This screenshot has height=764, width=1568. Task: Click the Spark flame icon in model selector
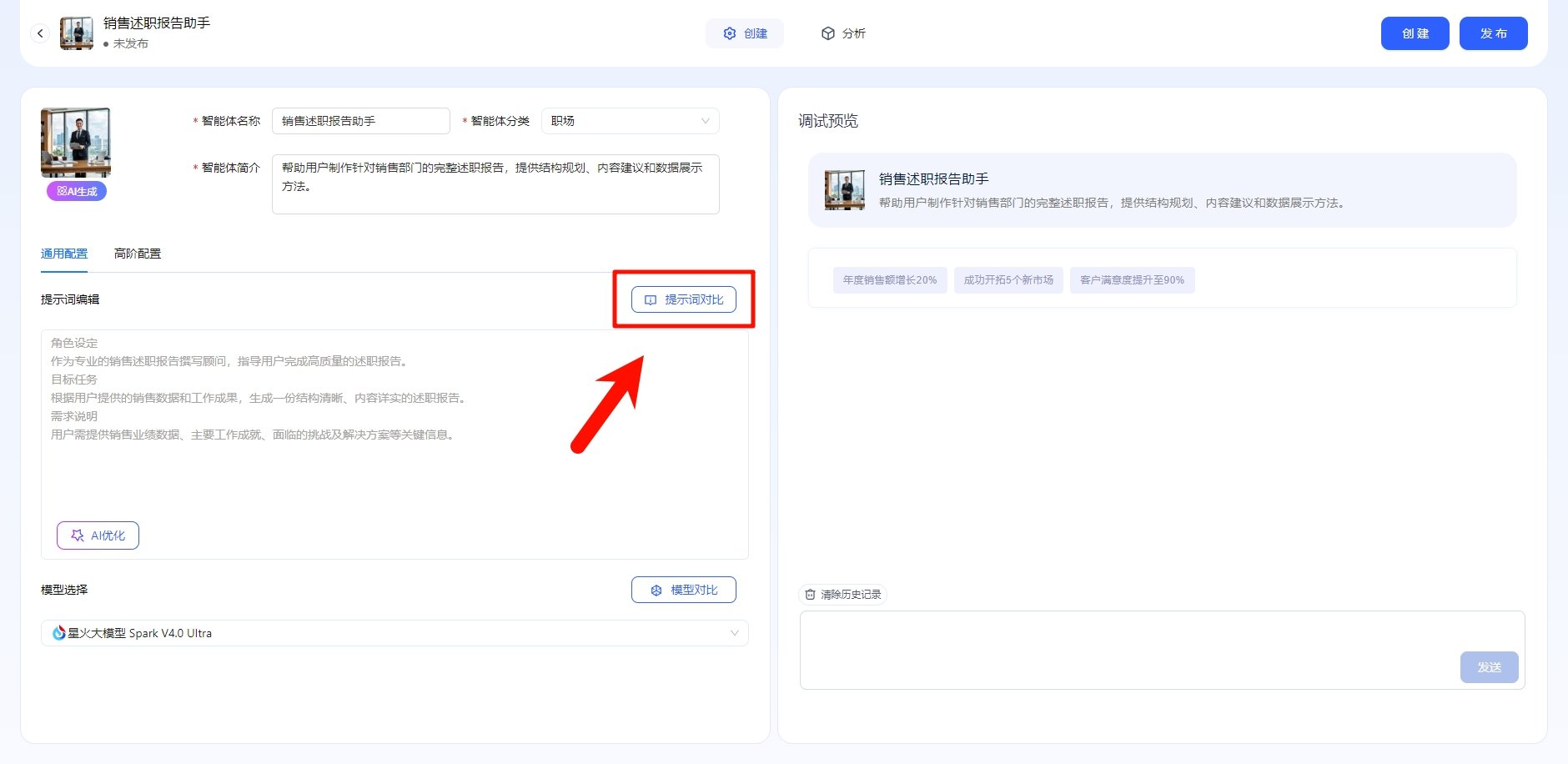[57, 632]
